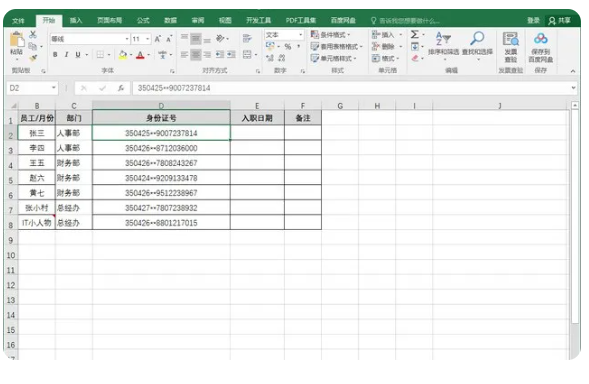Click the AutoSum sigma icon

415,35
